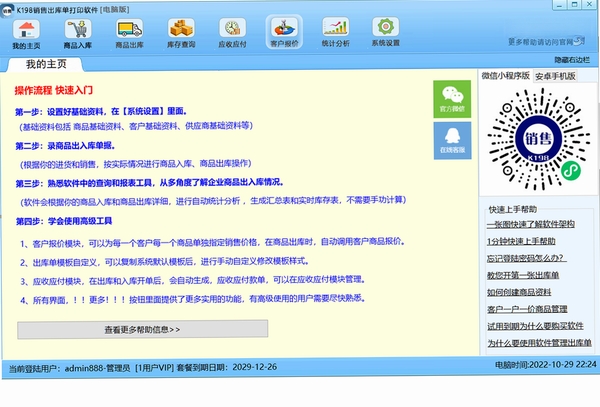Open 商品出库 delivery truck icon

click(x=129, y=34)
